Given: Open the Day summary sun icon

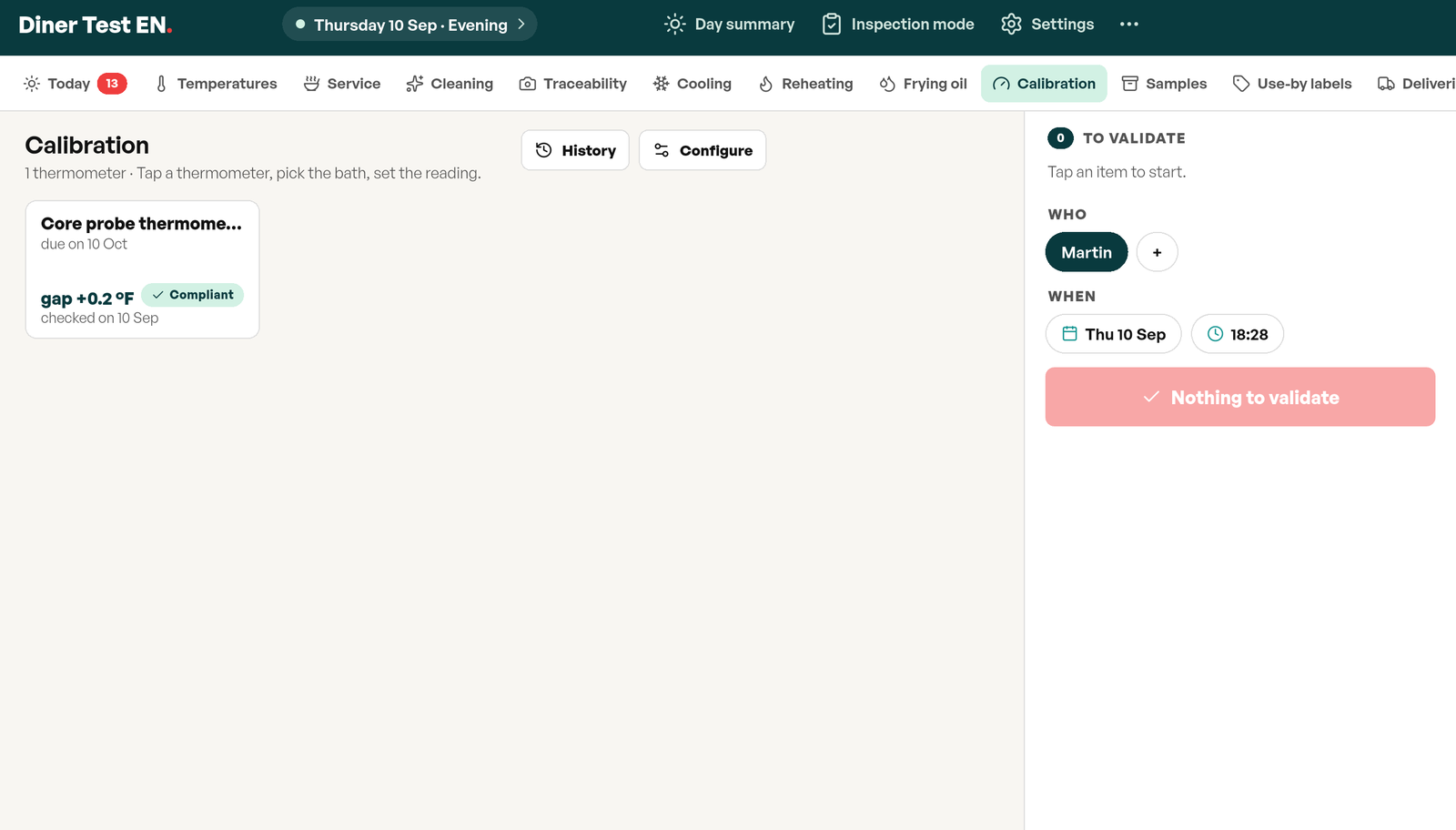Looking at the screenshot, I should coord(674,25).
